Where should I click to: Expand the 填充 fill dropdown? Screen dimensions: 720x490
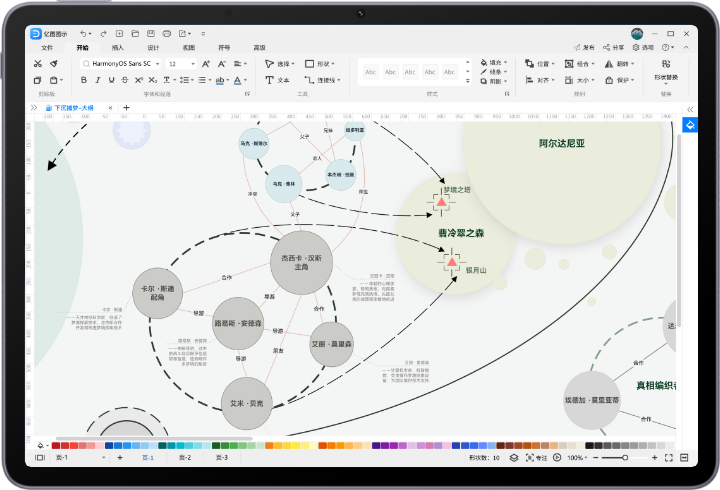click(x=497, y=62)
